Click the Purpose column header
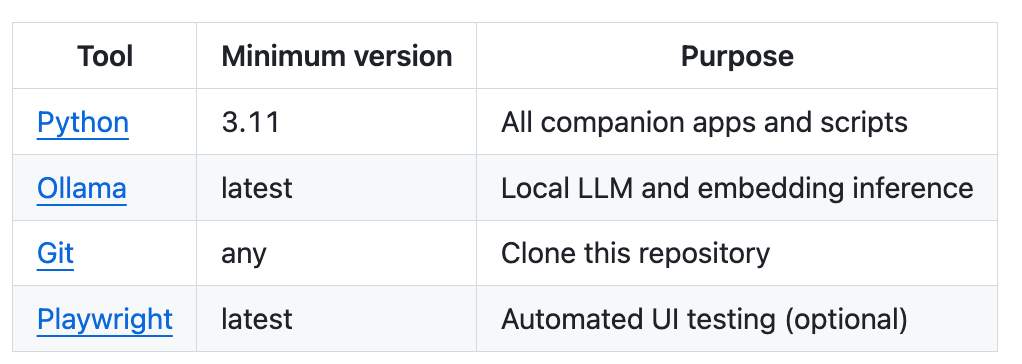Viewport: 1022px width, 364px height. tap(737, 57)
